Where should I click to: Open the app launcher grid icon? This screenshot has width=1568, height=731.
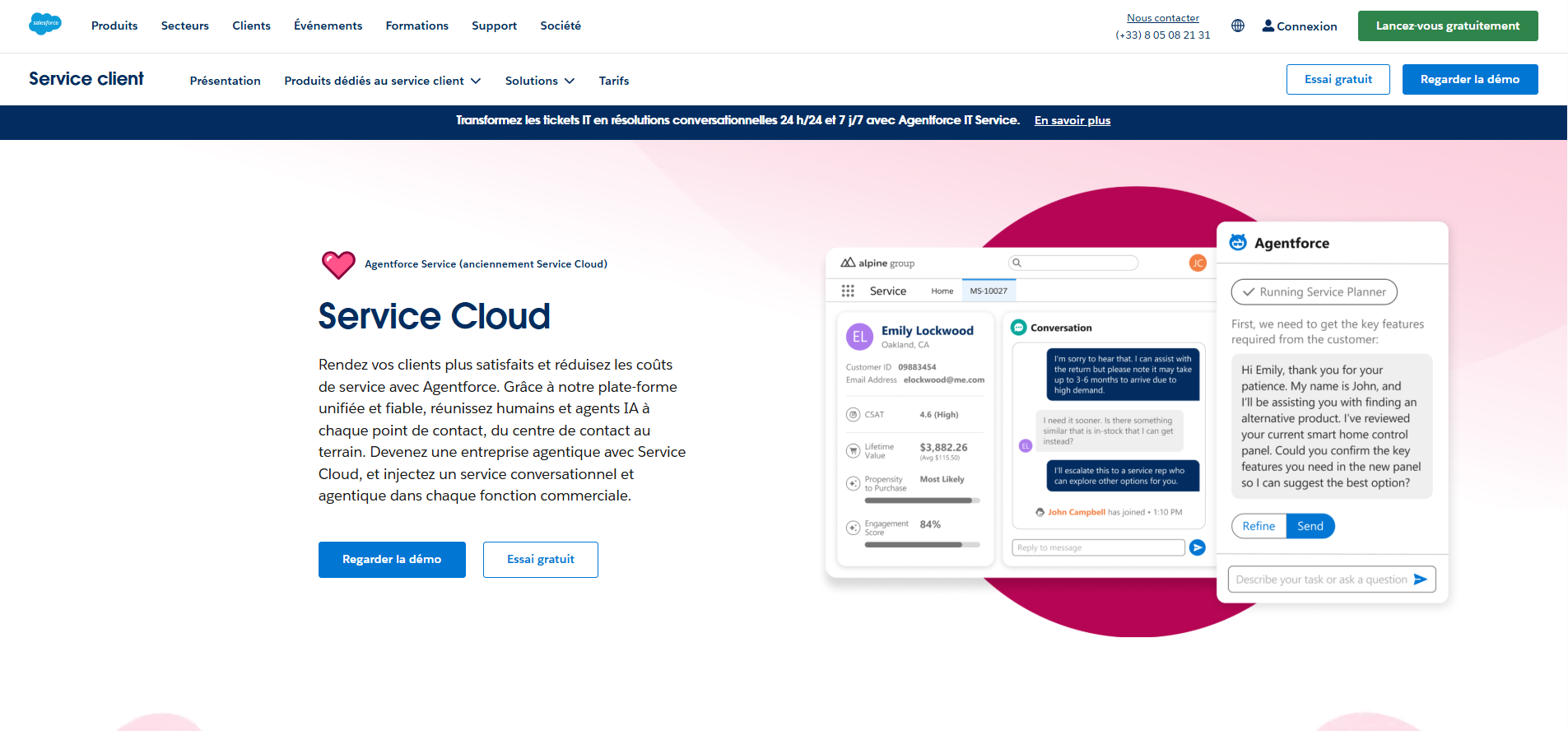[848, 291]
